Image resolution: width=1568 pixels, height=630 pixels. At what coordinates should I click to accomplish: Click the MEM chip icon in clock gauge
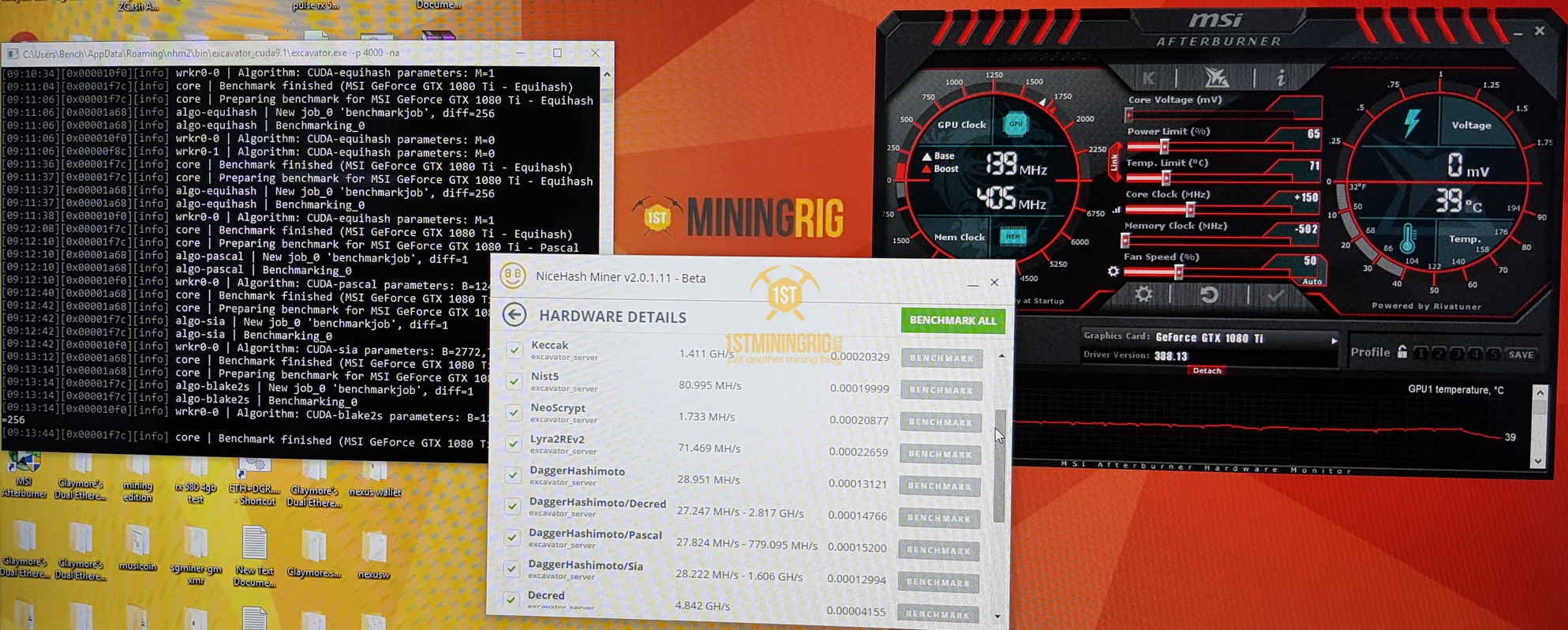pyautogui.click(x=1013, y=235)
